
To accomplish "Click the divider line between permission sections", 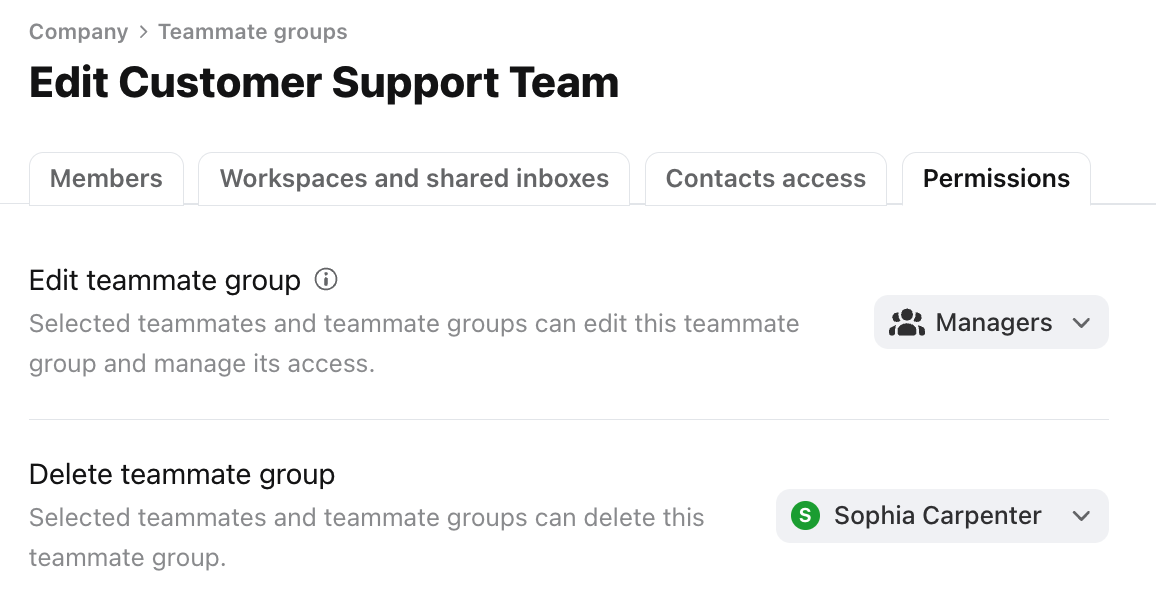I will [x=568, y=419].
